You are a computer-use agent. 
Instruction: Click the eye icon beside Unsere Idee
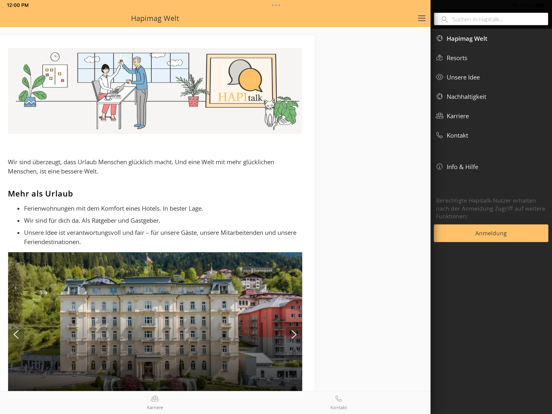click(x=439, y=77)
